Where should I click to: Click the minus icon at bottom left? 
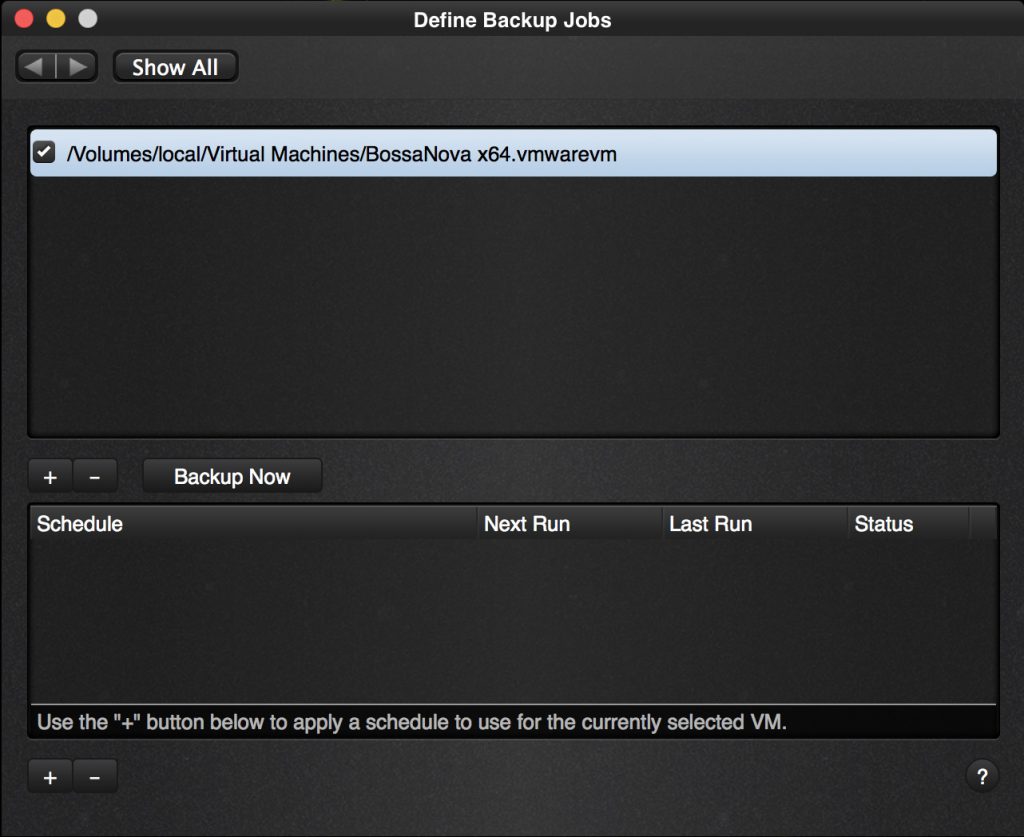[x=95, y=776]
